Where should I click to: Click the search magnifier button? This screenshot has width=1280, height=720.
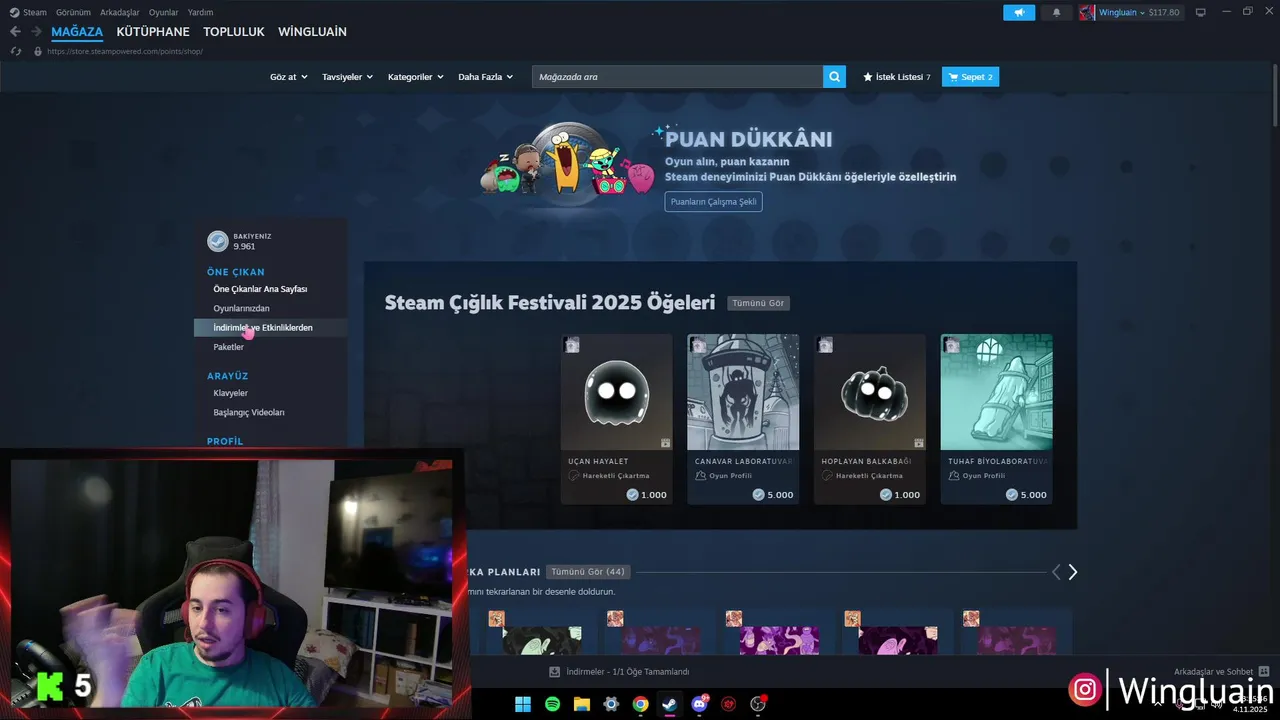point(834,77)
